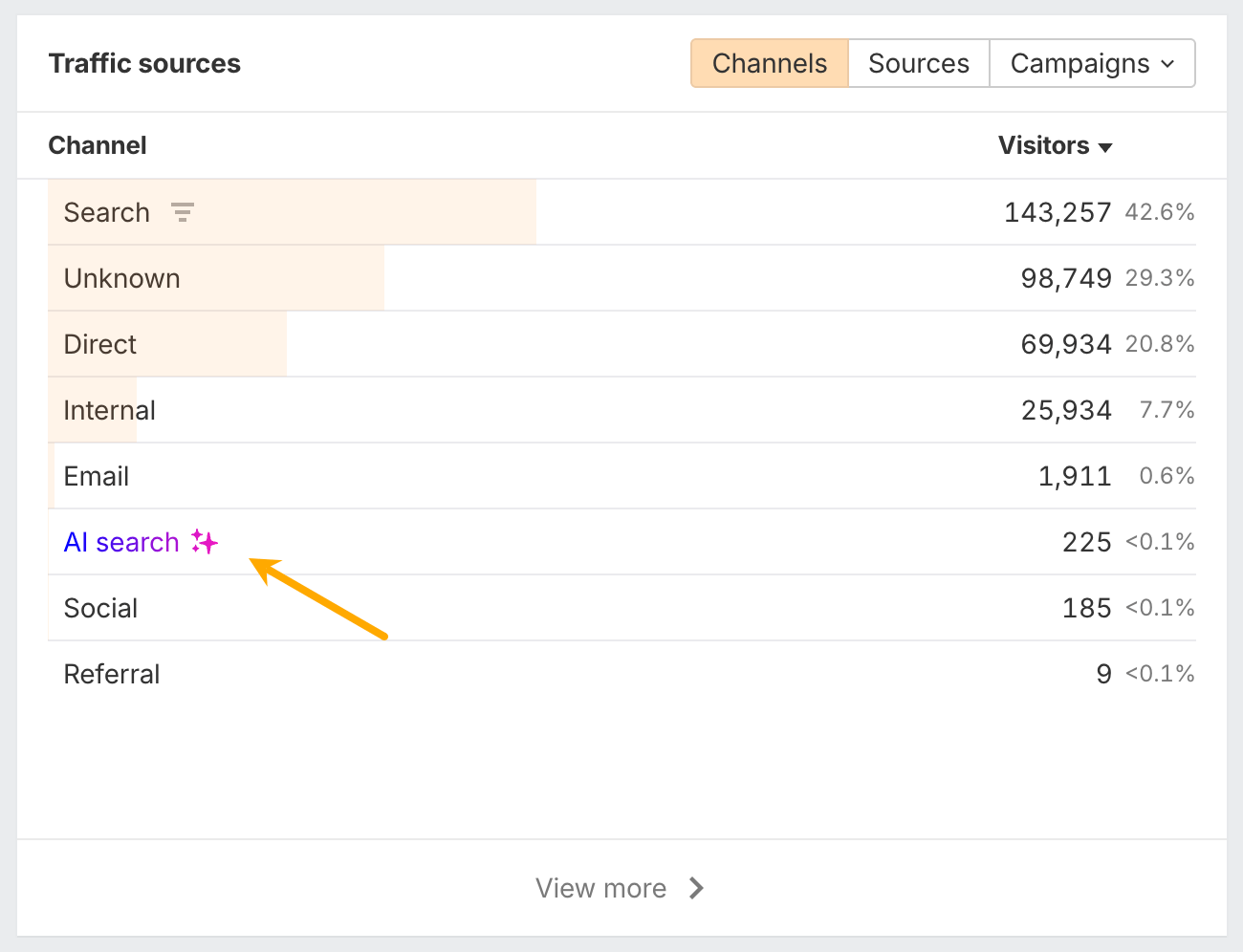Click the Social traffic channel
This screenshot has height=952, width=1243.
(100, 608)
